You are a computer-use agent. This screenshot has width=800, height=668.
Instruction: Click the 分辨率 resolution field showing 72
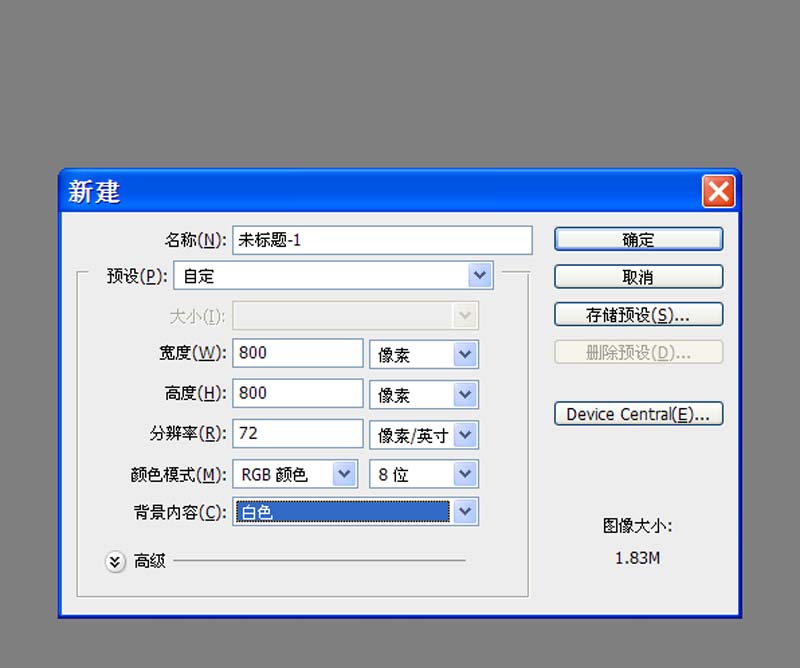296,433
